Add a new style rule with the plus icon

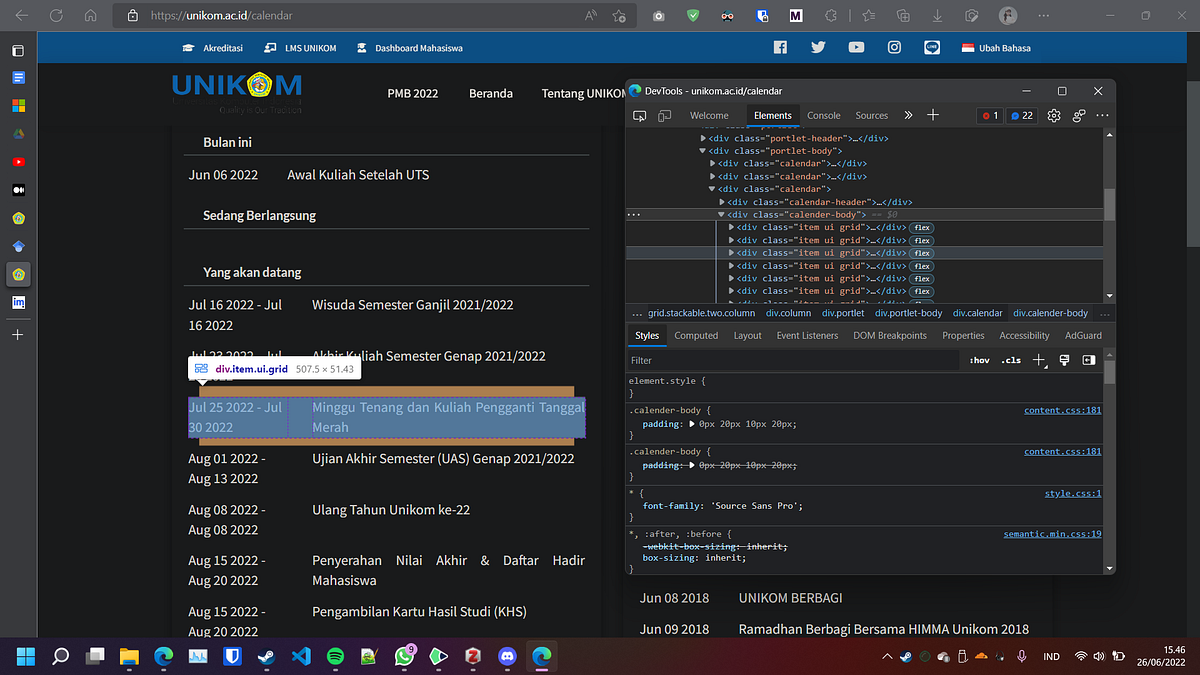(x=1039, y=360)
